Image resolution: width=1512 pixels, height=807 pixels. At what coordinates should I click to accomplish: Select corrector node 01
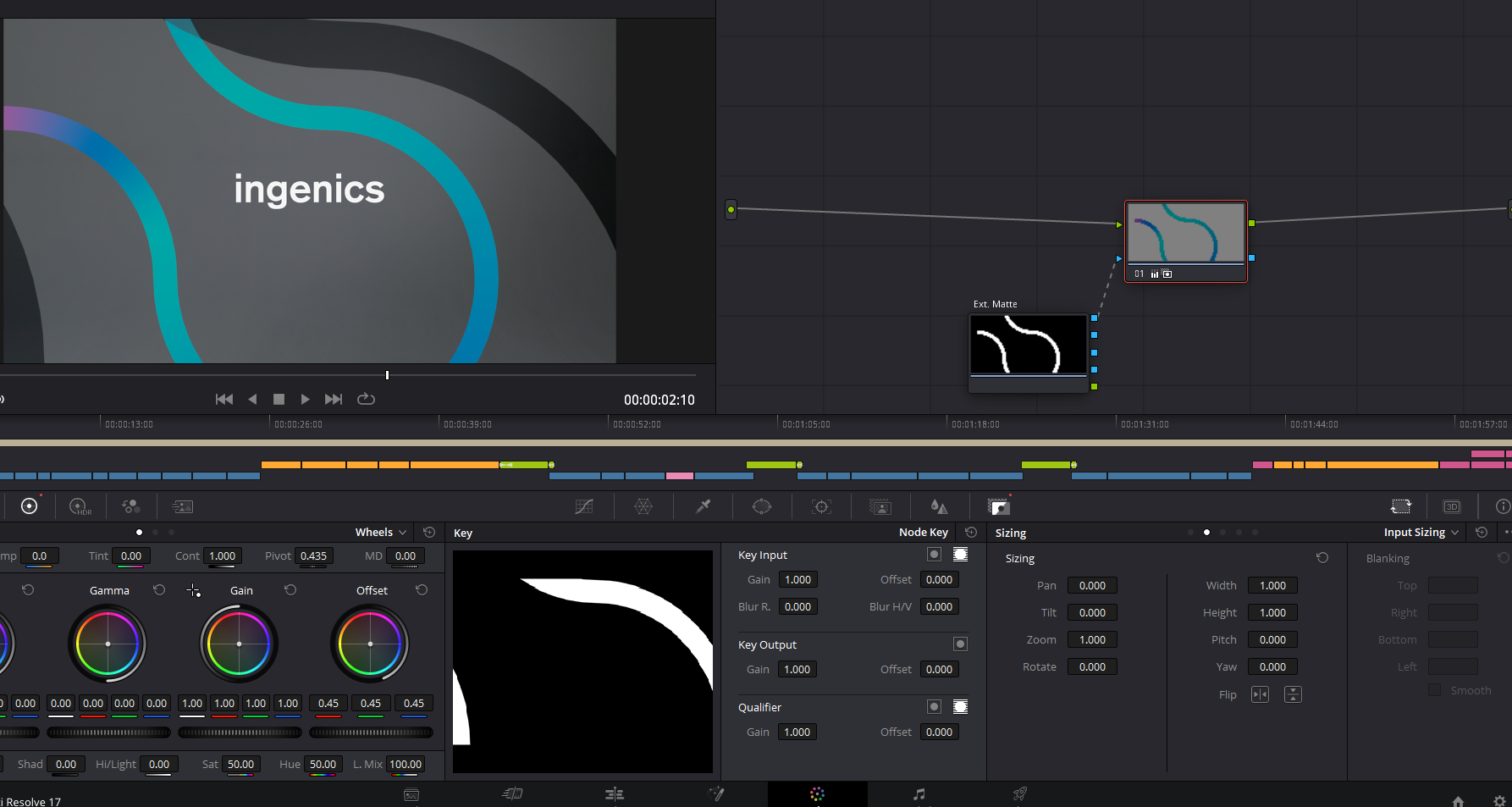1185,241
